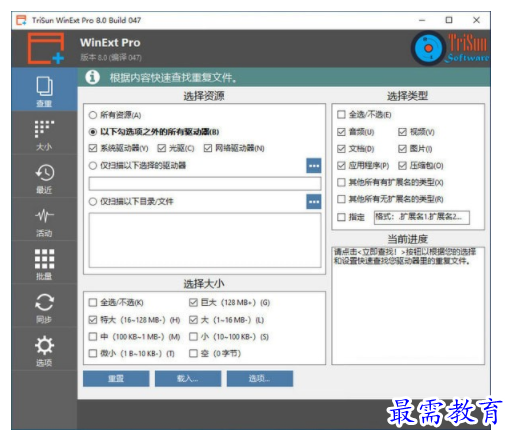Click the 选项... options button

(x=260, y=379)
